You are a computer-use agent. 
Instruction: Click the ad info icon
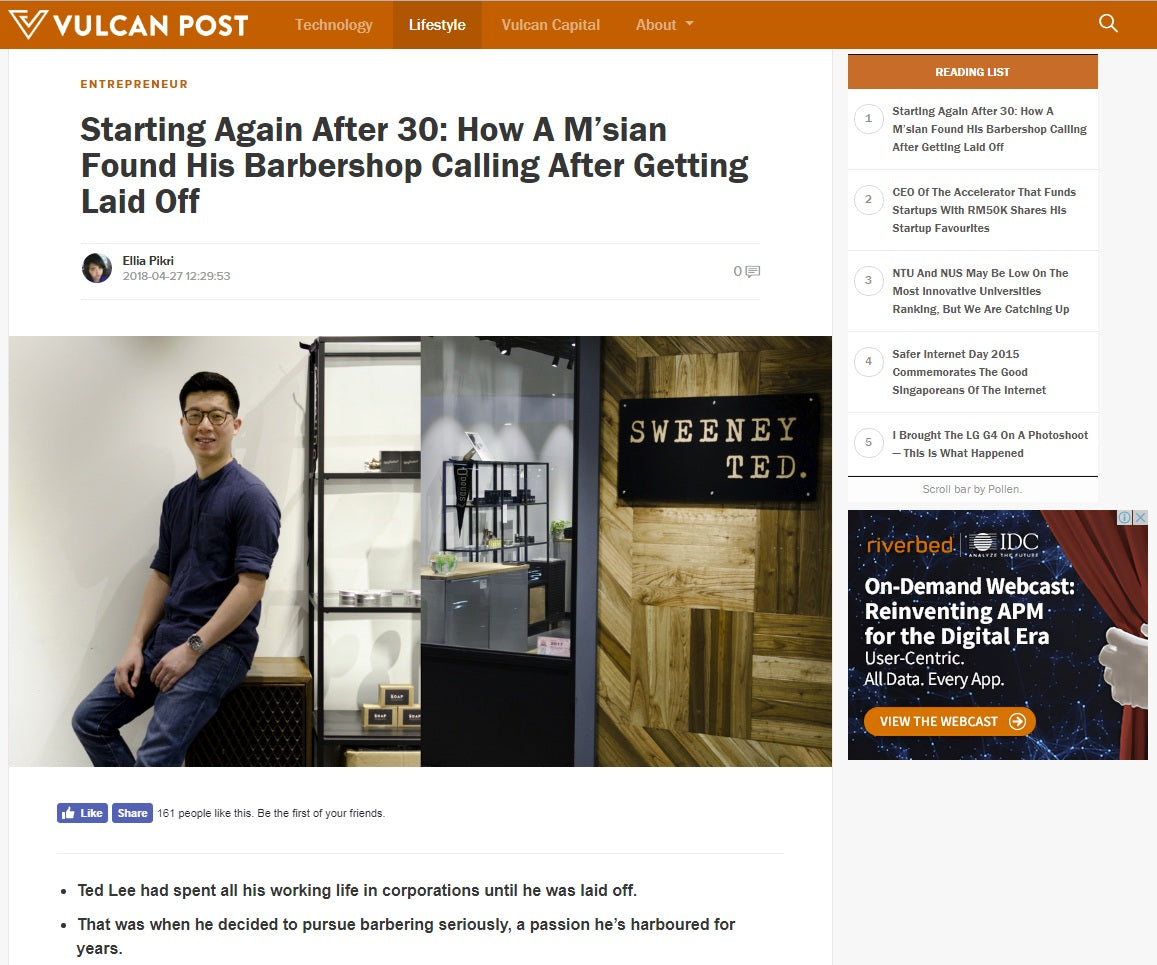(1125, 517)
